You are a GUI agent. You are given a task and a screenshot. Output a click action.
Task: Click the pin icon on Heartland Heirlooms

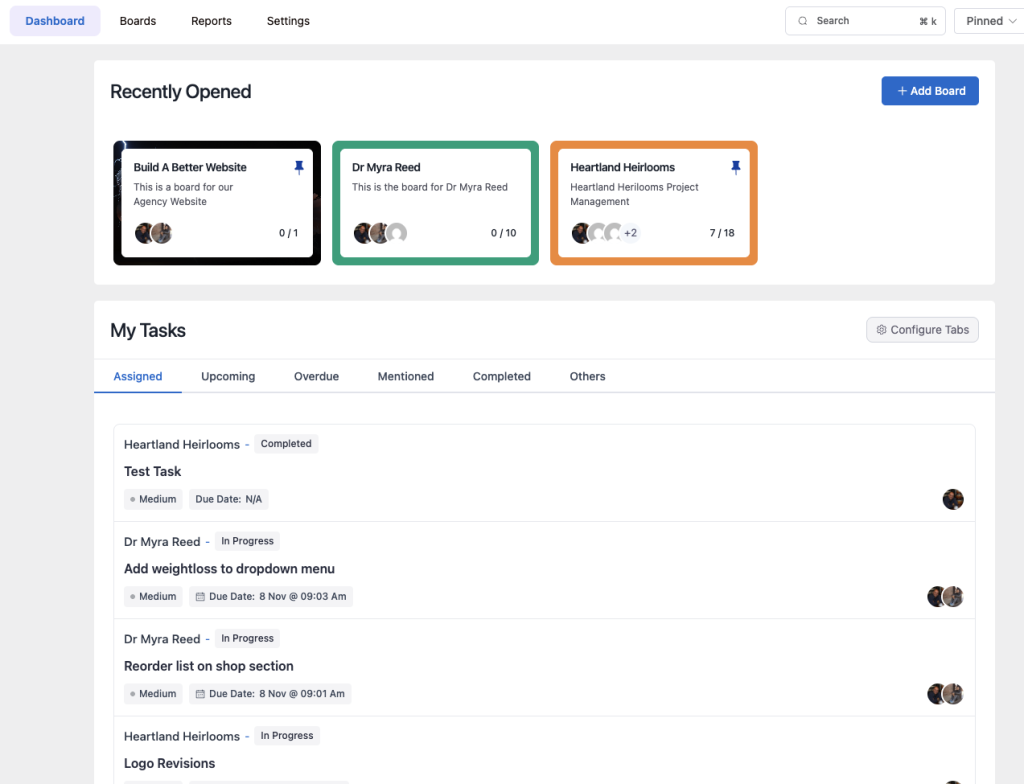click(736, 168)
